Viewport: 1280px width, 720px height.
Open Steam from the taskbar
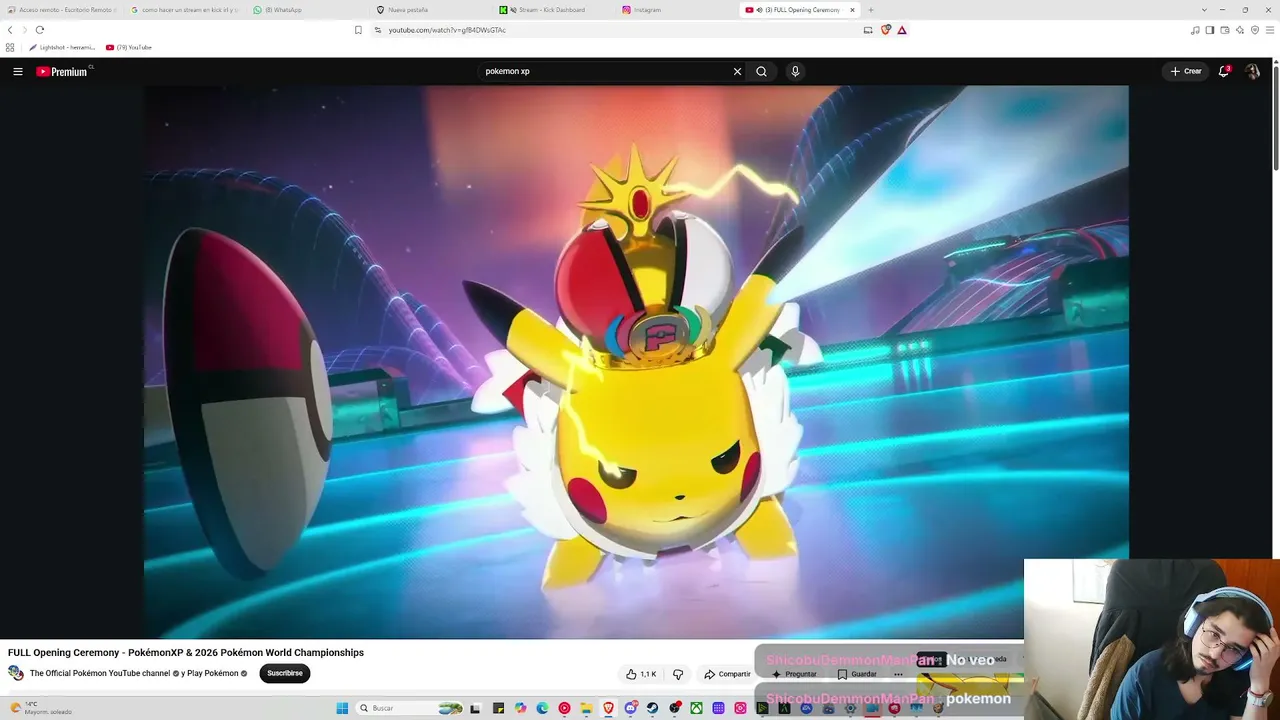[x=652, y=708]
